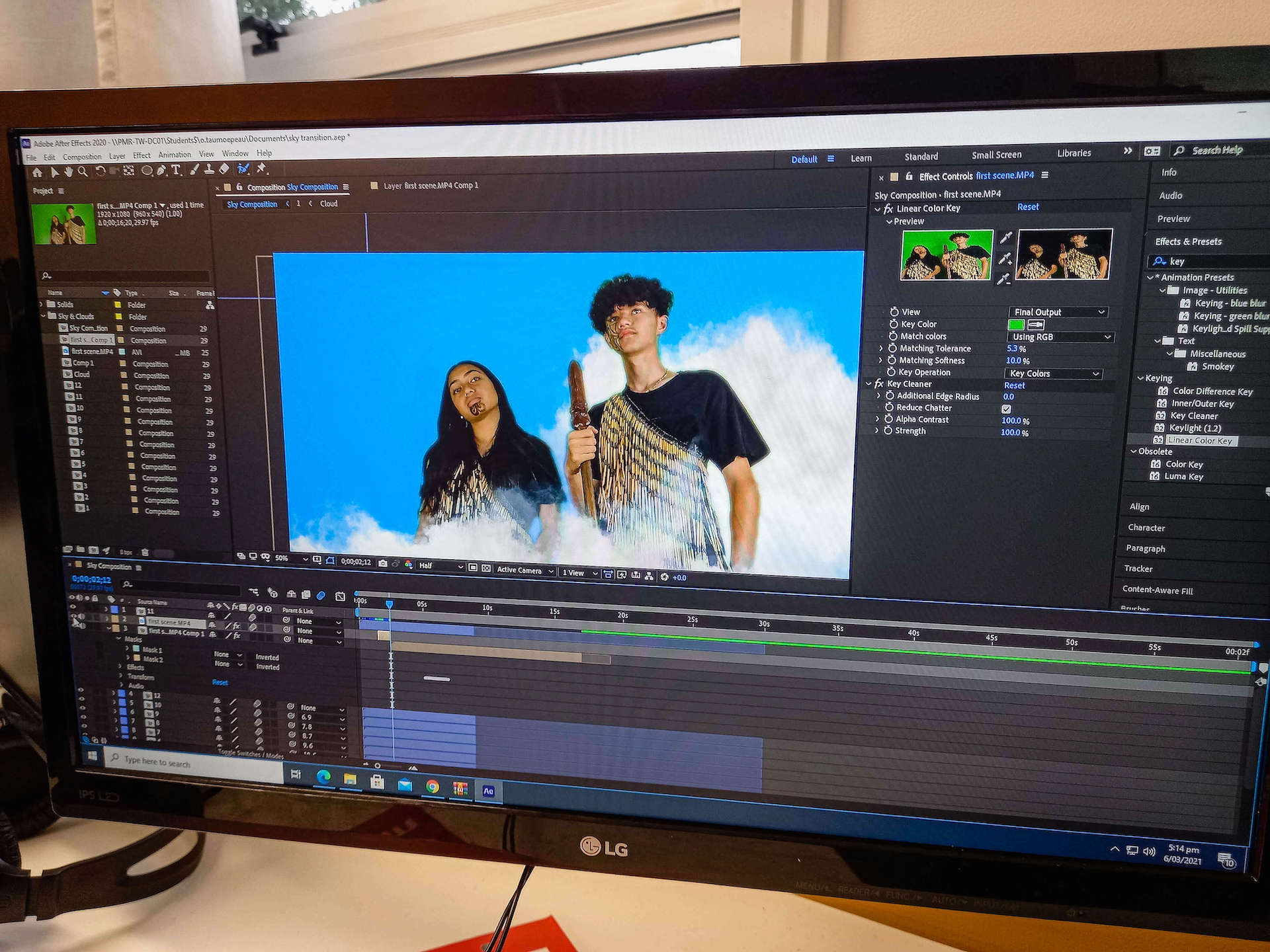The height and width of the screenshot is (952, 1270).
Task: Click Reset next to Transform in timeline
Action: [220, 682]
